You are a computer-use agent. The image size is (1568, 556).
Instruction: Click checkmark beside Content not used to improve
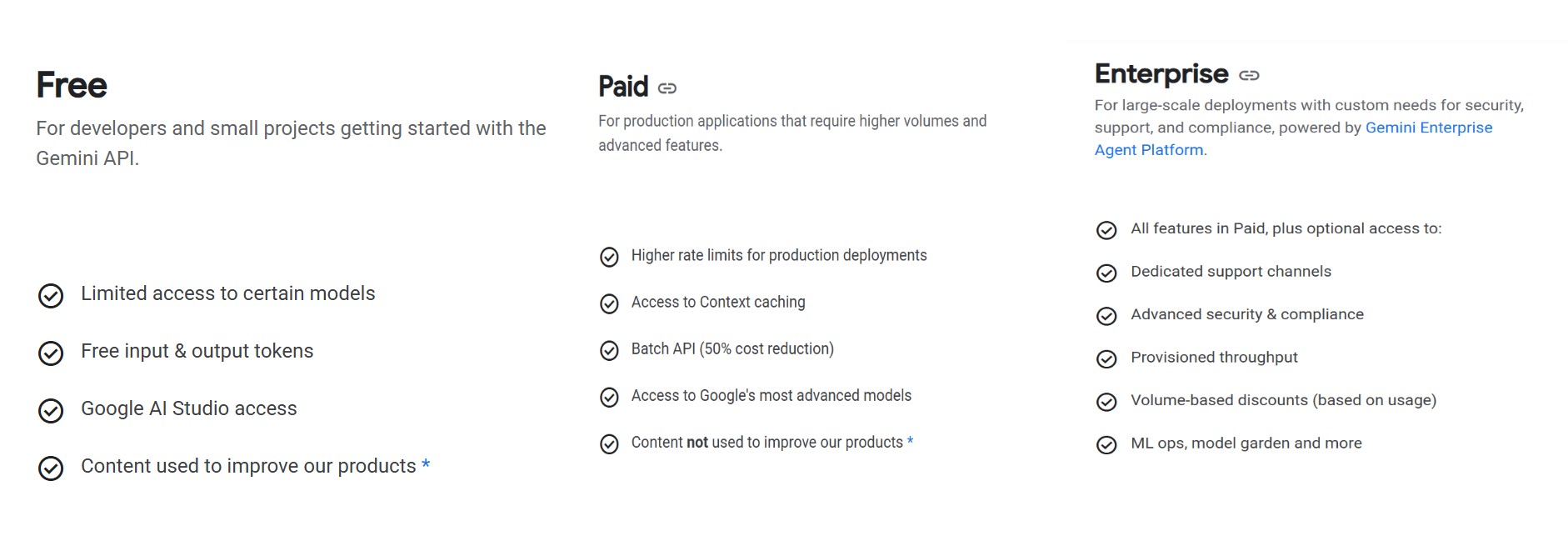coord(609,444)
